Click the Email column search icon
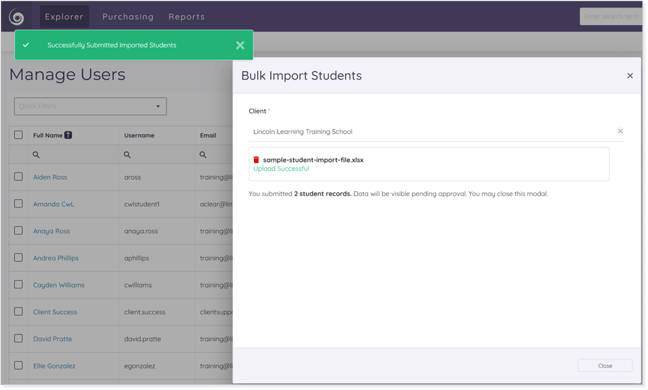Image resolution: width=648 pixels, height=390 pixels. [x=203, y=155]
